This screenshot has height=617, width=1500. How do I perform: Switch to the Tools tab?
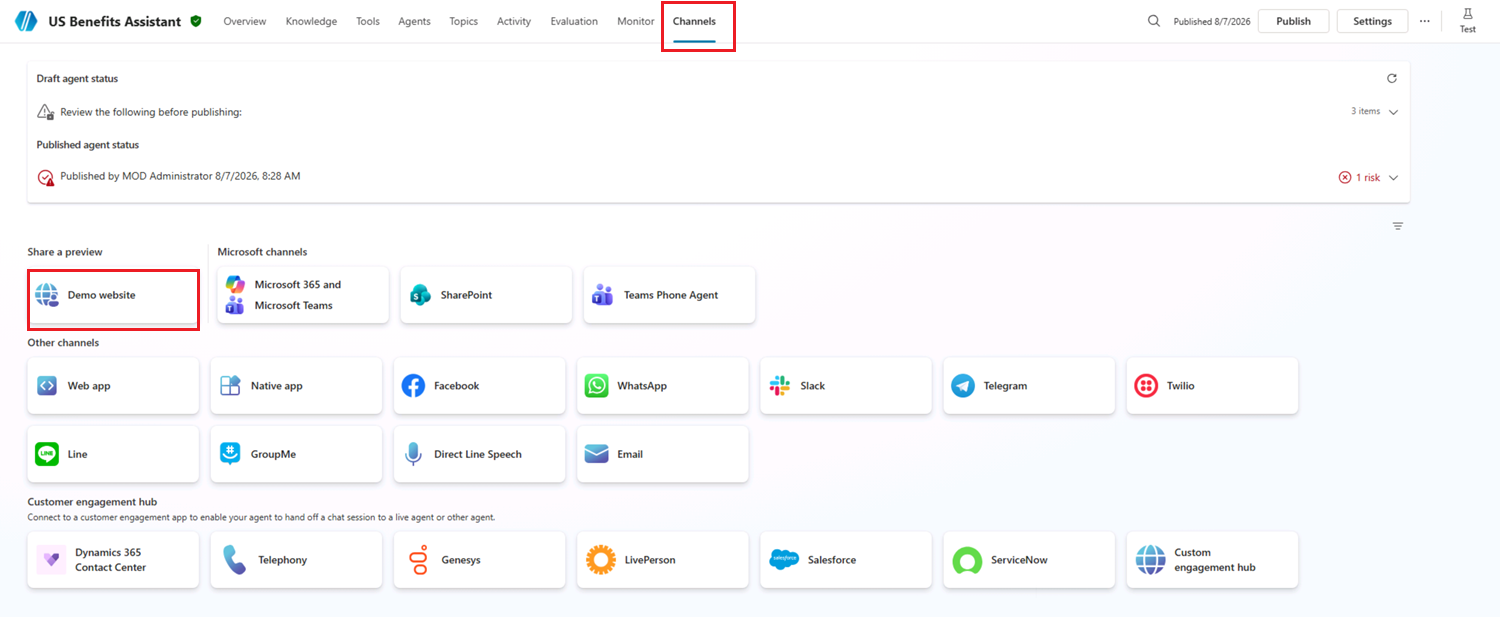[368, 21]
